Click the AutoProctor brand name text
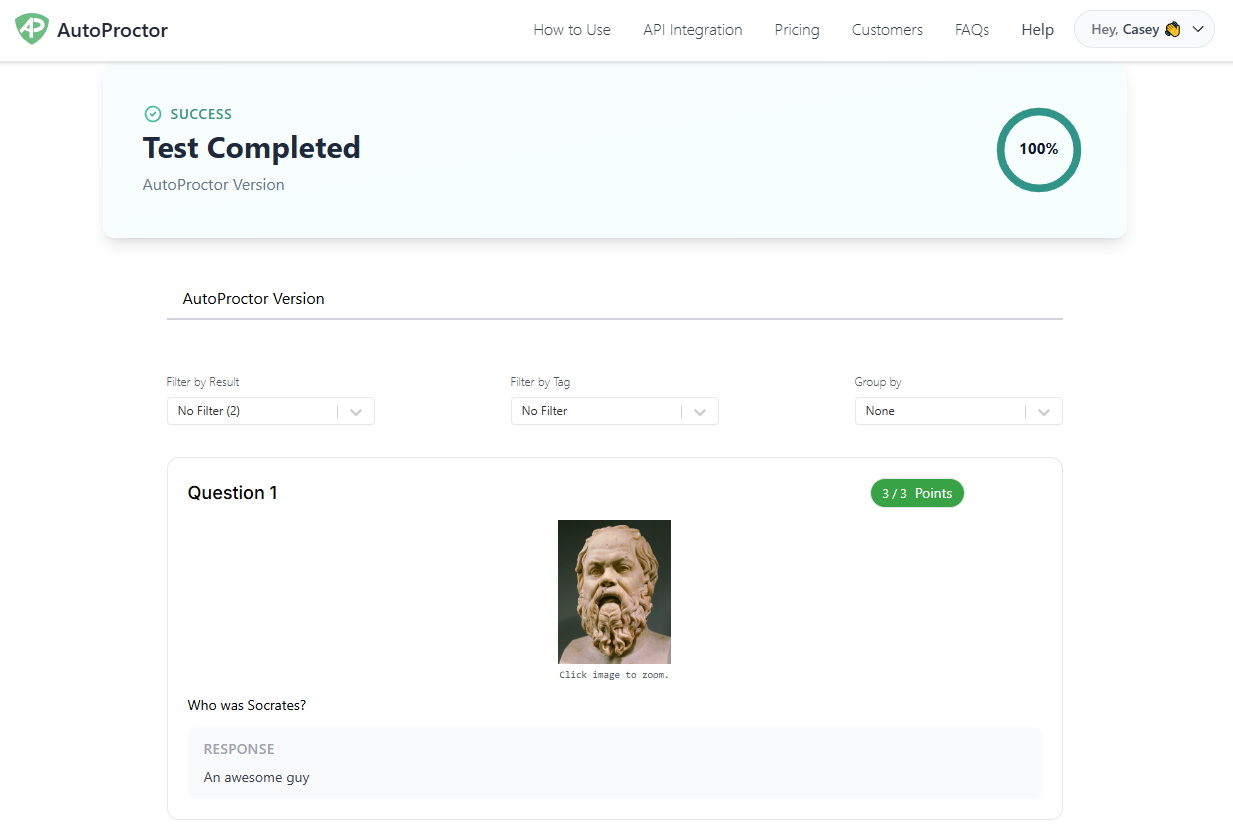The image size is (1233, 836). (112, 30)
